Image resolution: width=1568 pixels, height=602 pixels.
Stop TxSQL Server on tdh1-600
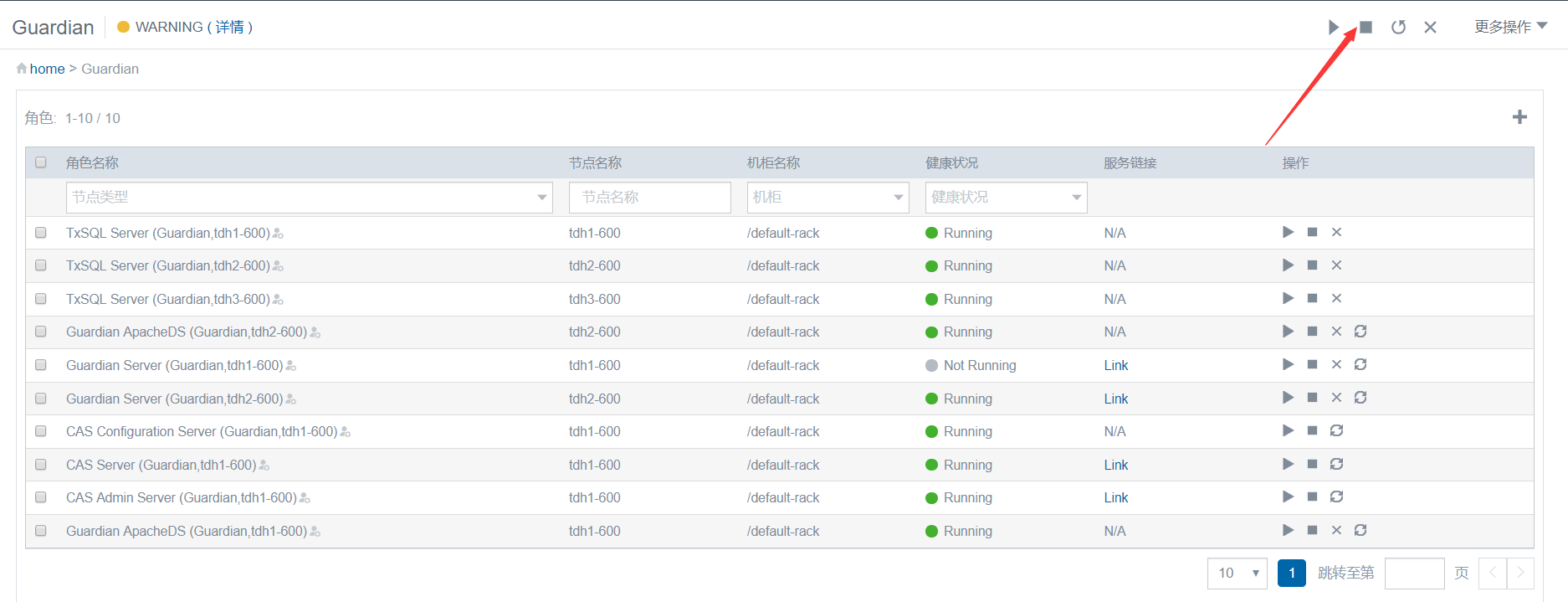(1312, 232)
